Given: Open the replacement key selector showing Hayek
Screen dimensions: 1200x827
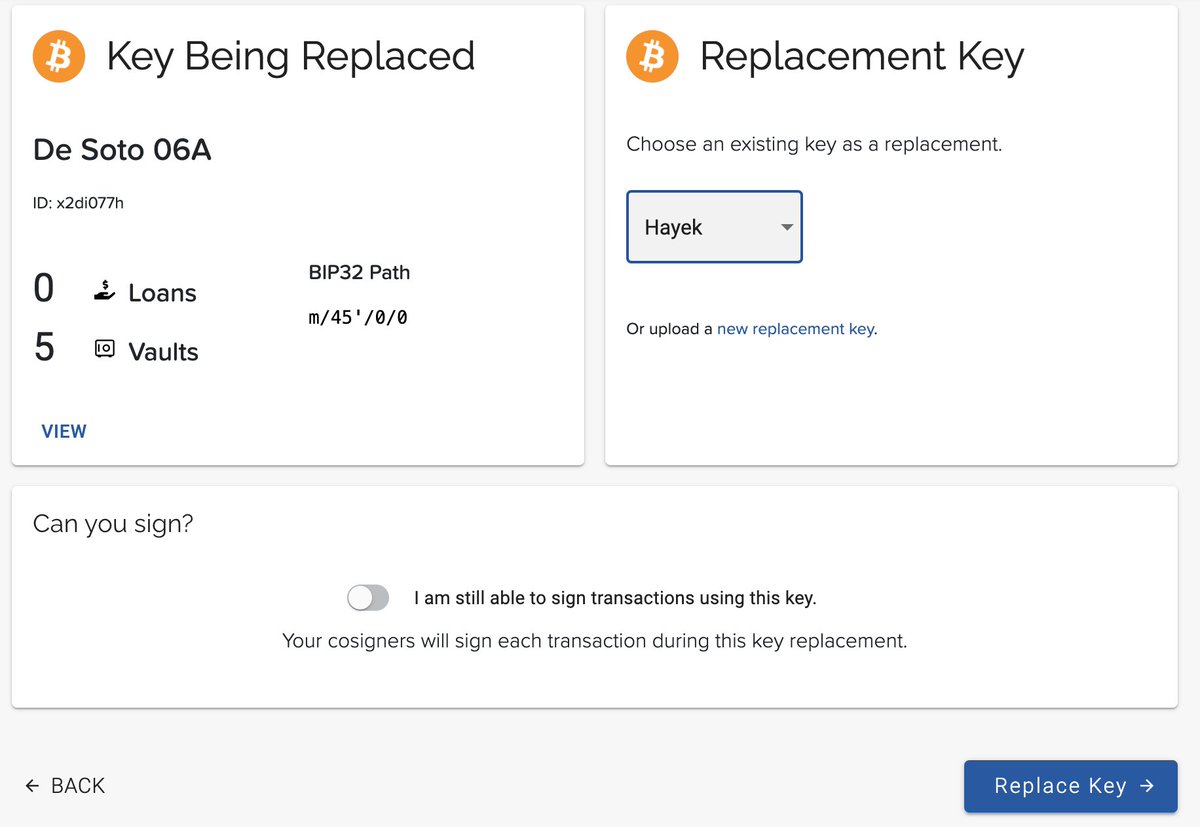Looking at the screenshot, I should [x=714, y=227].
